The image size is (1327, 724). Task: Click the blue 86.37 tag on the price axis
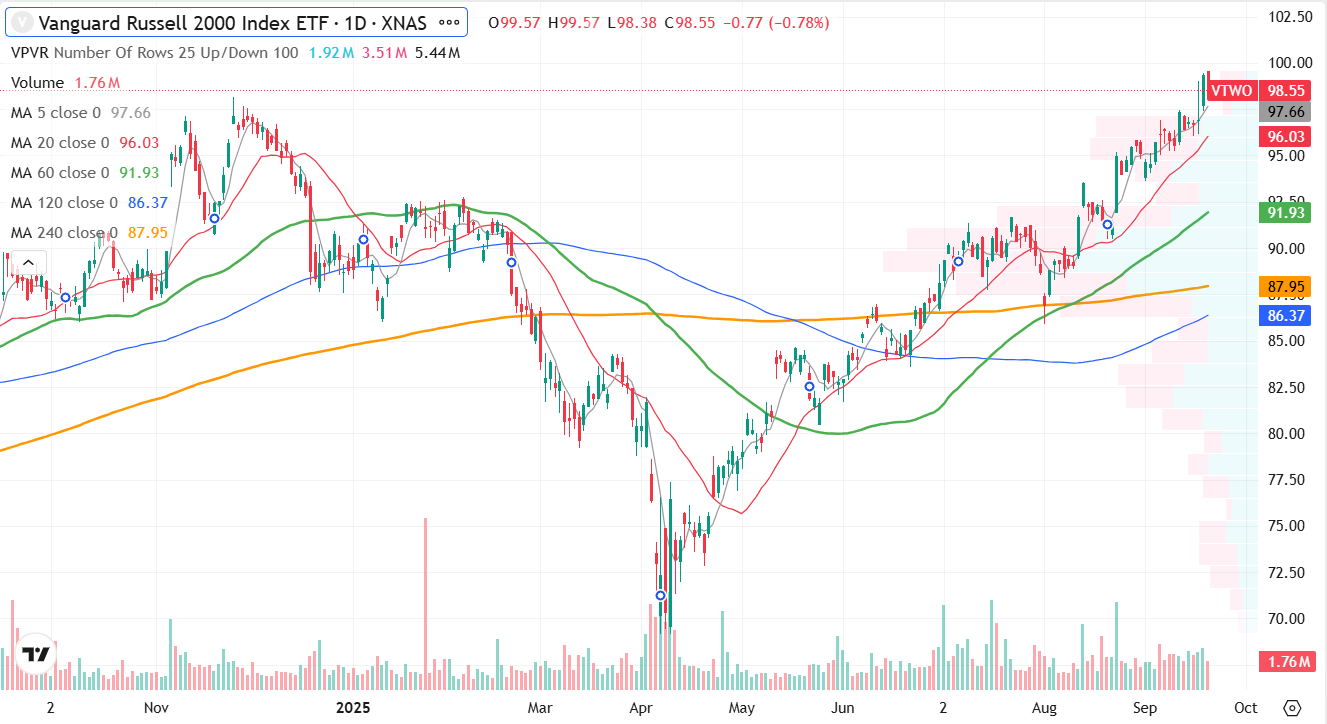(x=1285, y=316)
